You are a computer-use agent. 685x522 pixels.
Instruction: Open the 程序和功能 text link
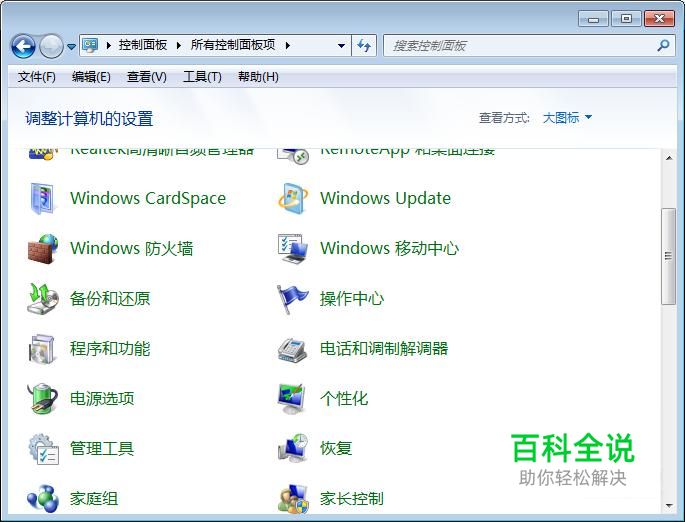110,349
